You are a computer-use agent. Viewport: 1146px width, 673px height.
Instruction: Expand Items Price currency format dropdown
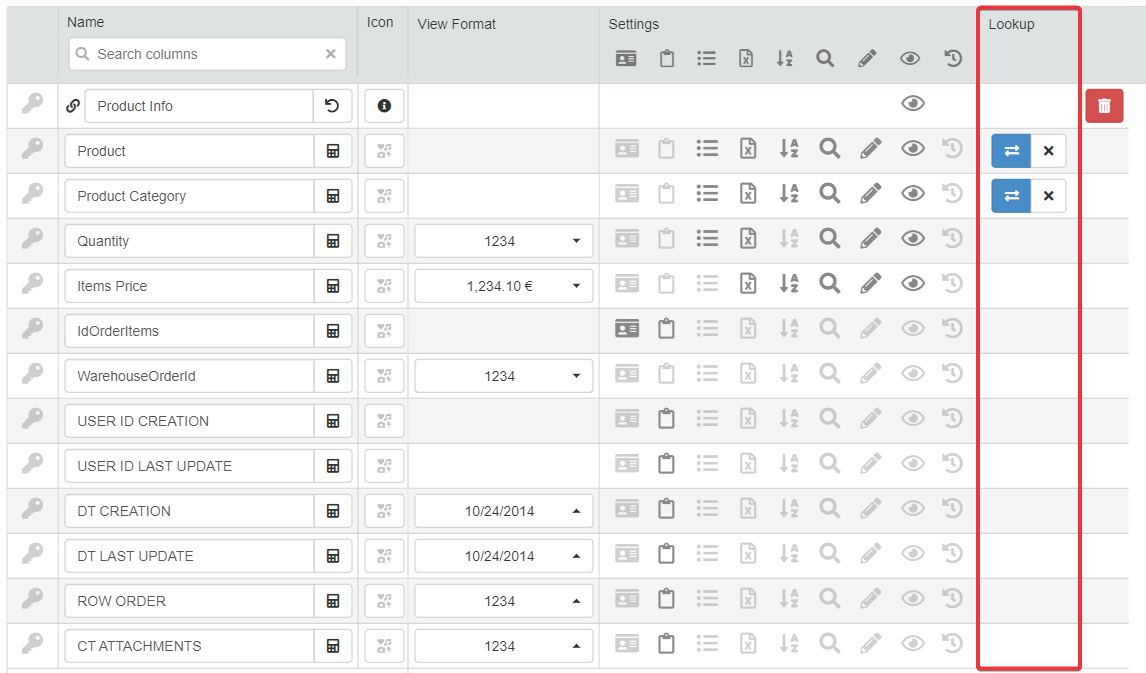[x=504, y=286]
